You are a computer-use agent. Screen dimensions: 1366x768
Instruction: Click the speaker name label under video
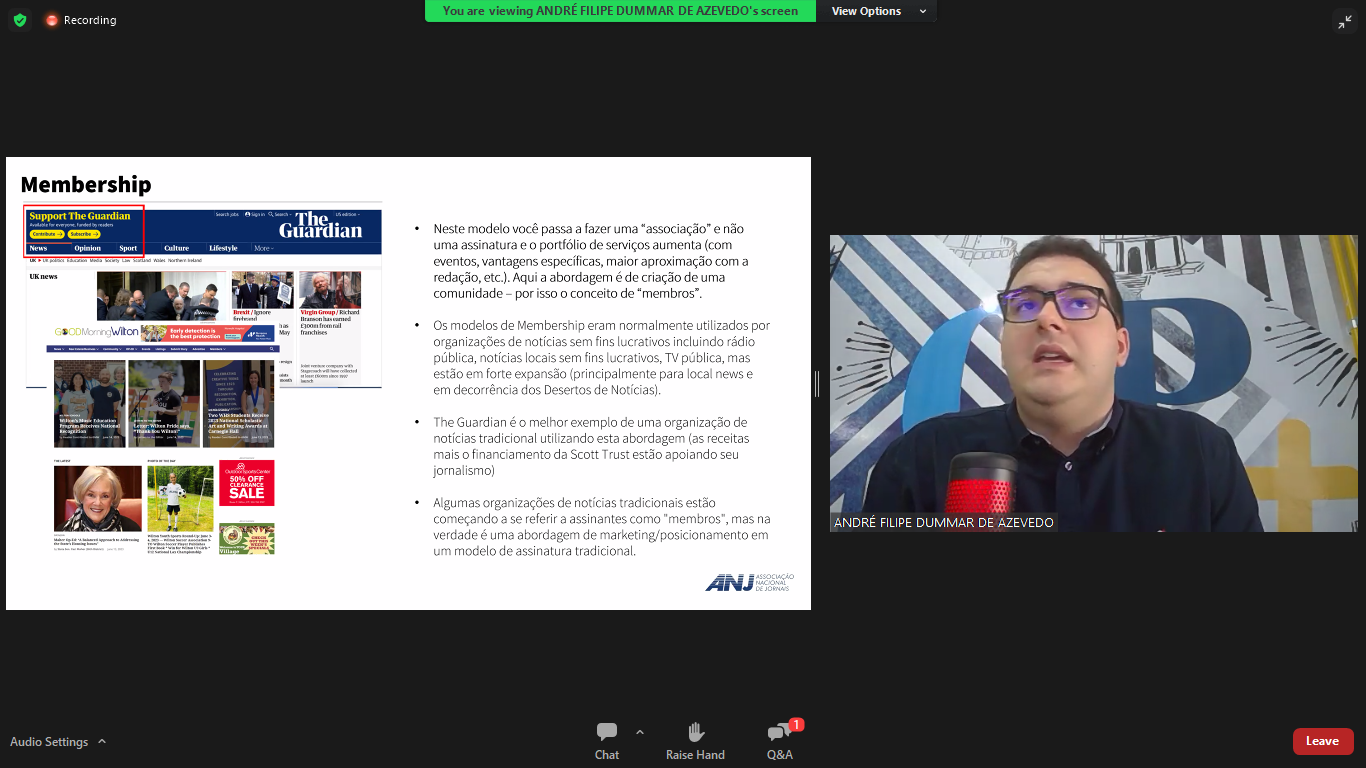(943, 522)
